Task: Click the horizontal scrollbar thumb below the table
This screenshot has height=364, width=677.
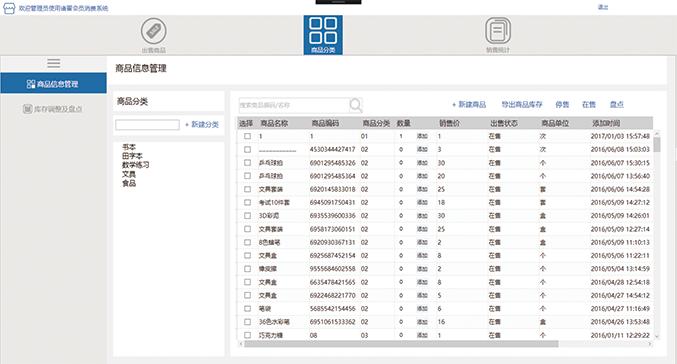Action: click(x=402, y=344)
